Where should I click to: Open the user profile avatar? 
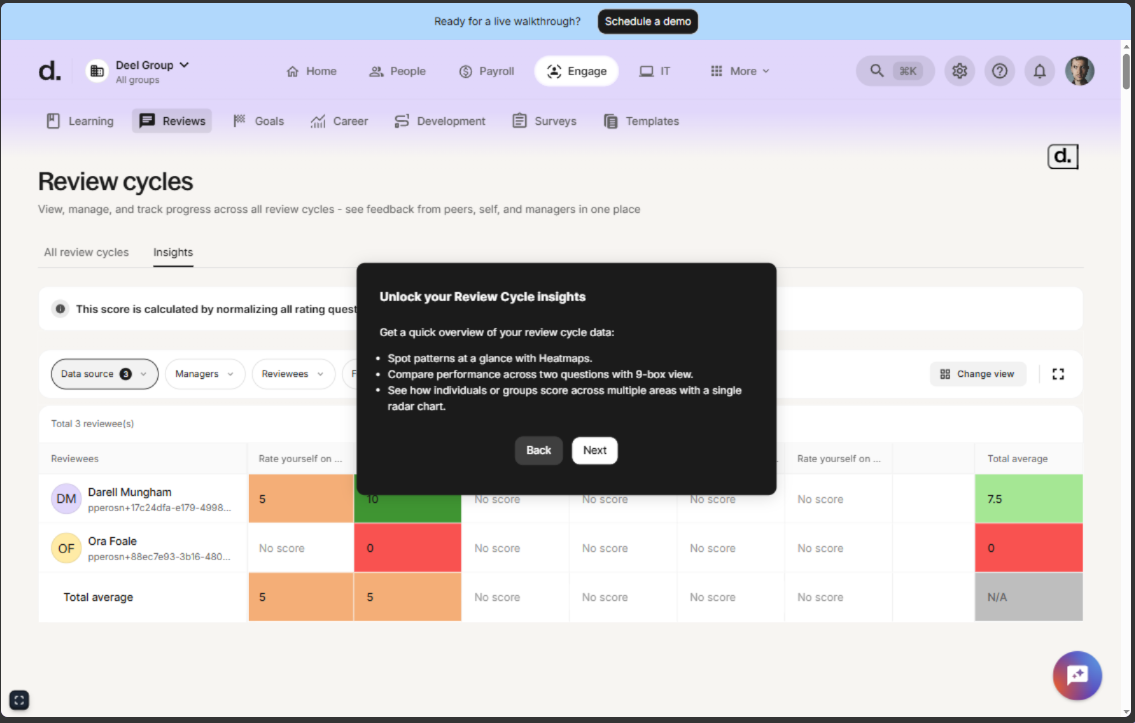1079,71
